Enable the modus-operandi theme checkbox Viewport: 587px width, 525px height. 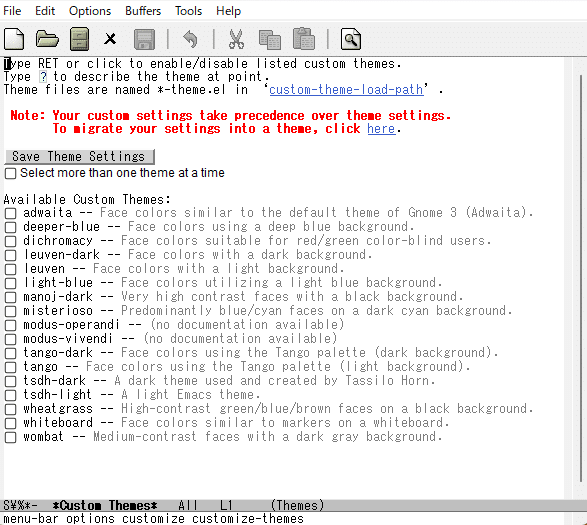[10, 325]
